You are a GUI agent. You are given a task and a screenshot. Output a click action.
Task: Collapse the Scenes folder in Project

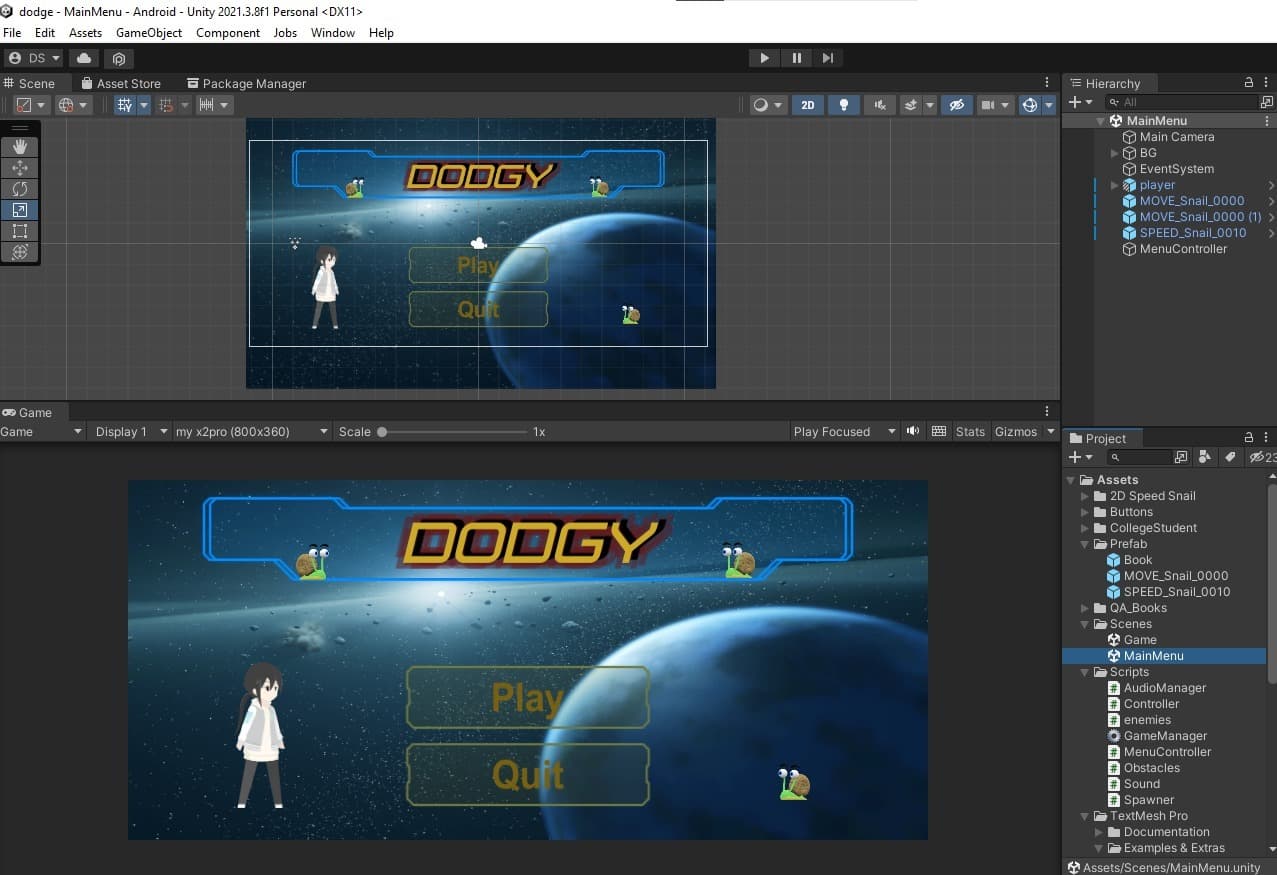1085,624
